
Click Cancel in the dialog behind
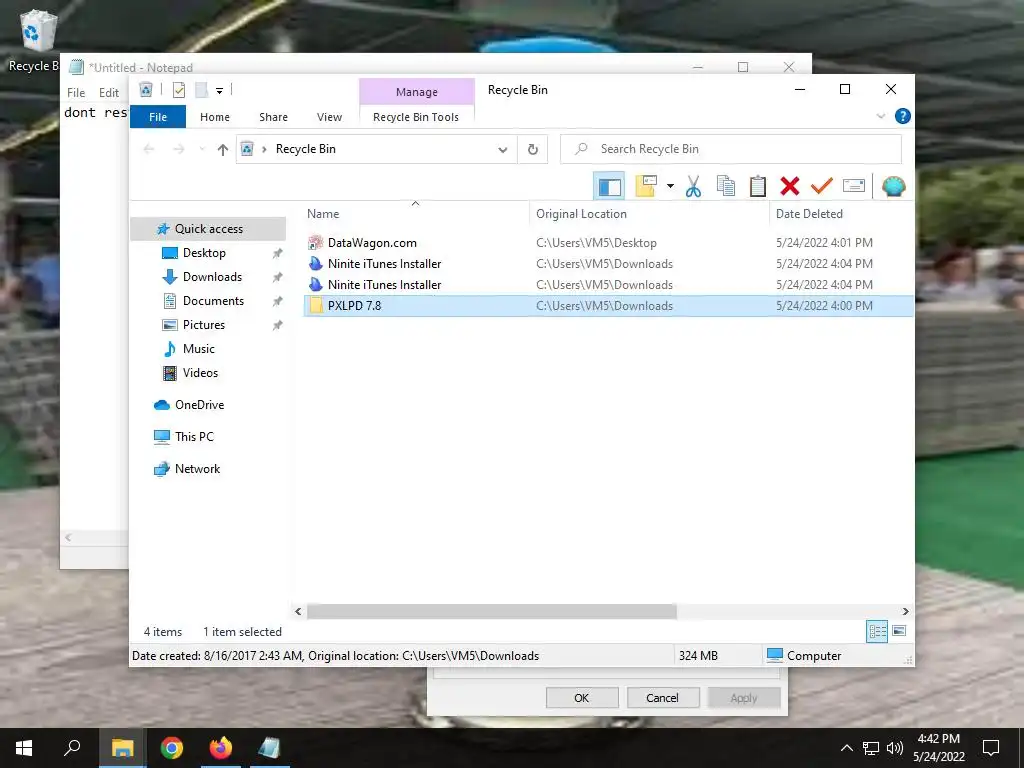click(x=662, y=698)
